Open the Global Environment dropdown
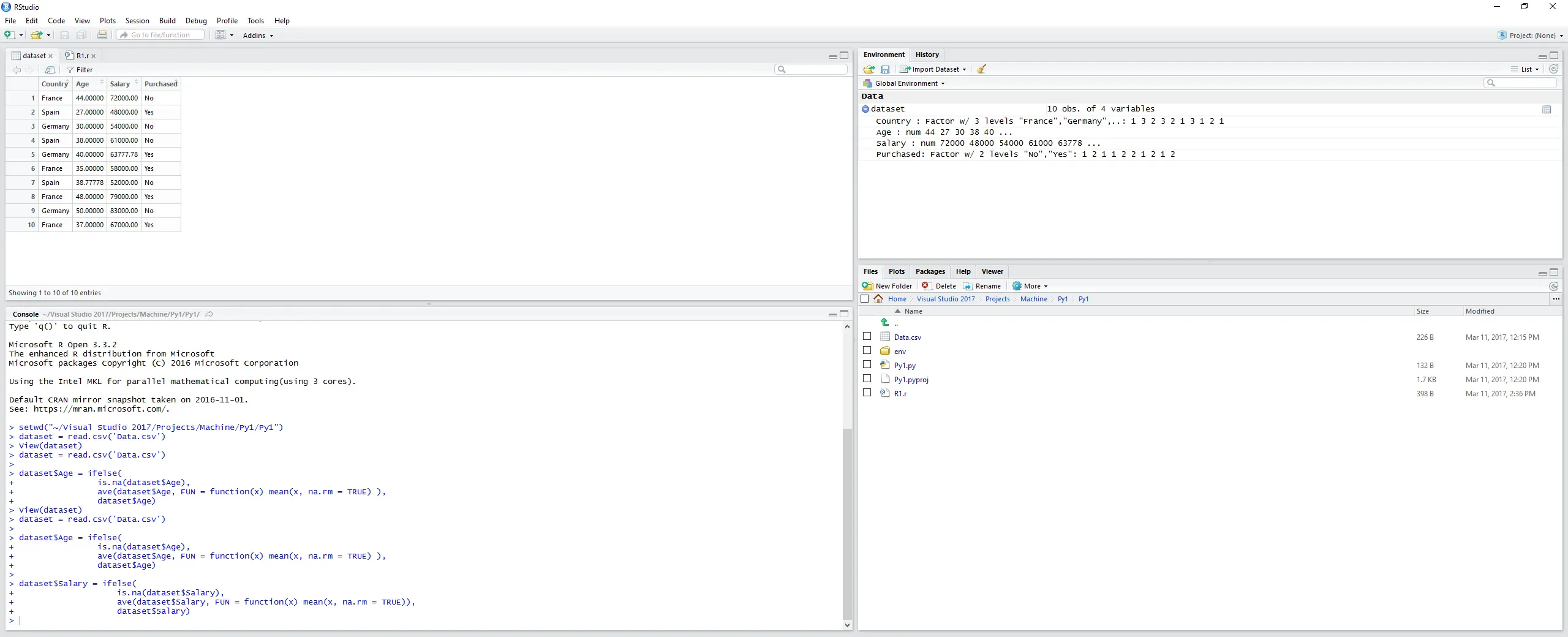The image size is (1568, 637). (x=904, y=83)
